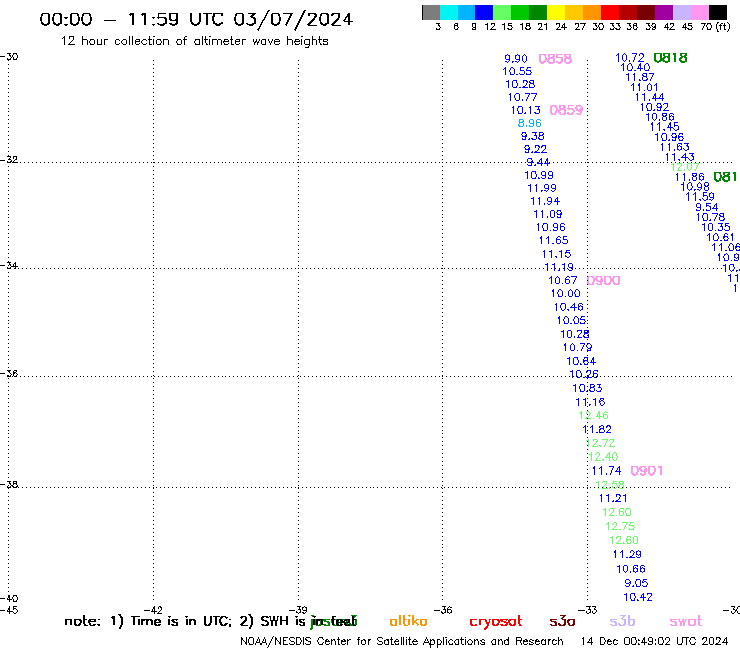The width and height of the screenshot is (740, 650).
Task: Click the longitude axis label '-42'
Action: [153, 610]
